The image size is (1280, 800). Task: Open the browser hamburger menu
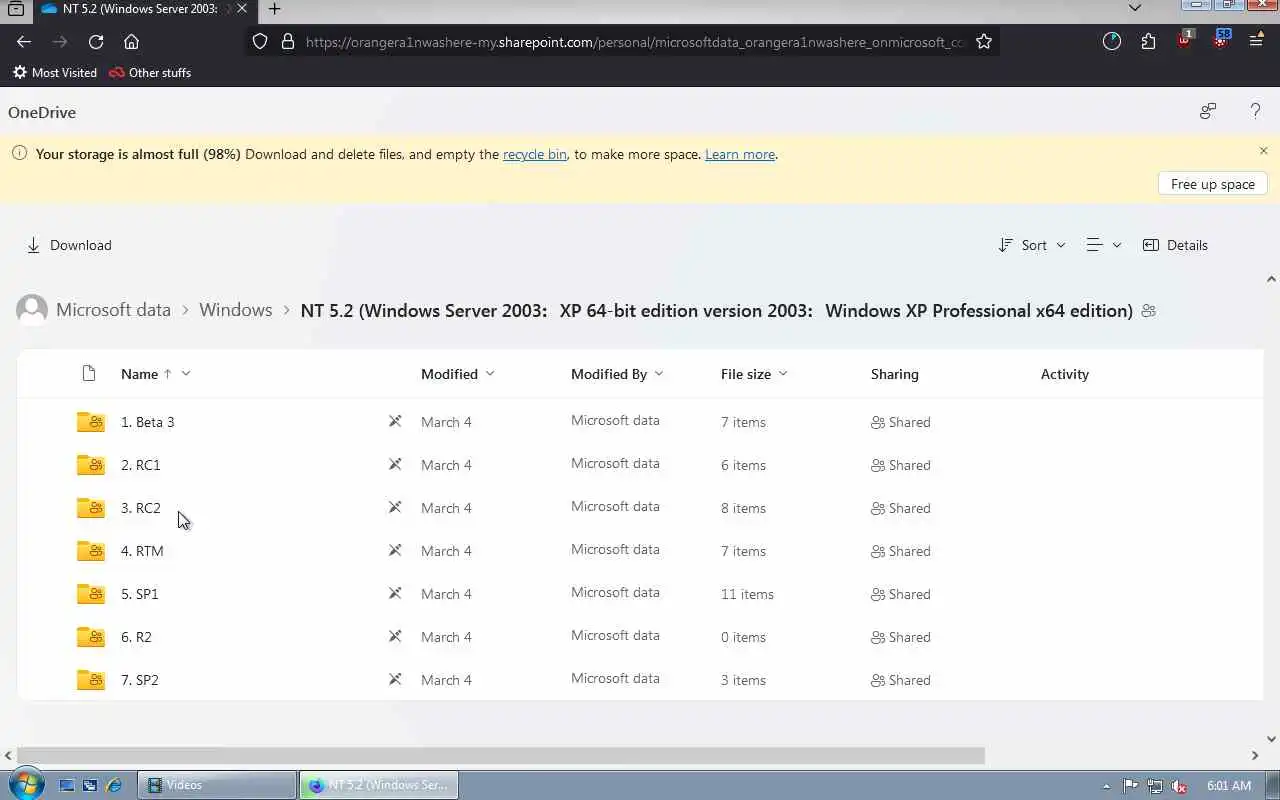(1256, 42)
